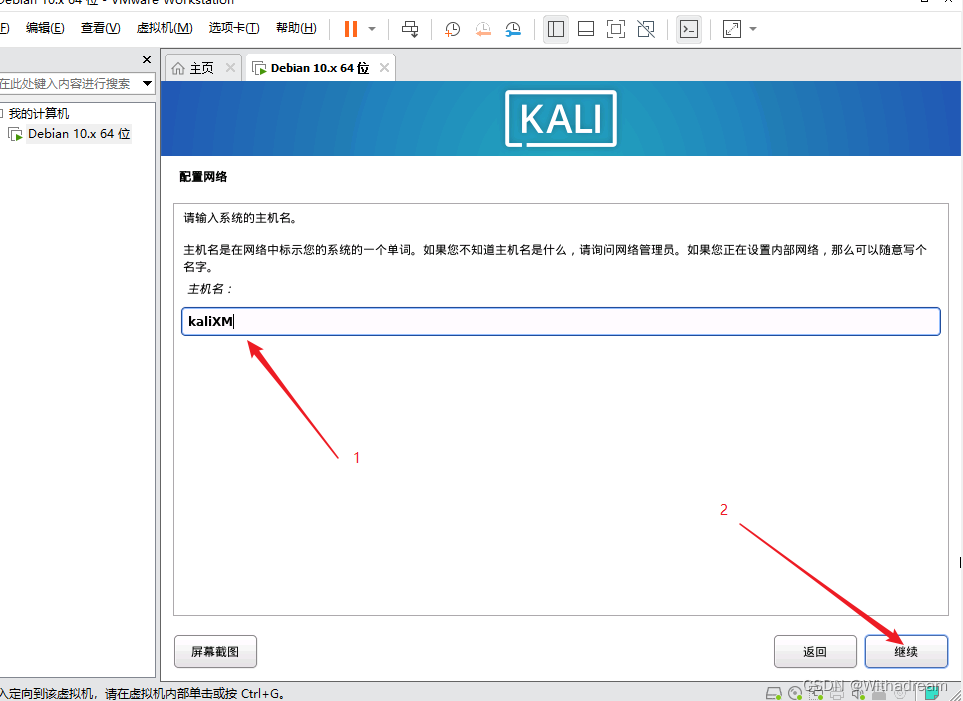Click the 请输入系统的主机名 text
This screenshot has width=963, height=701.
click(x=240, y=218)
